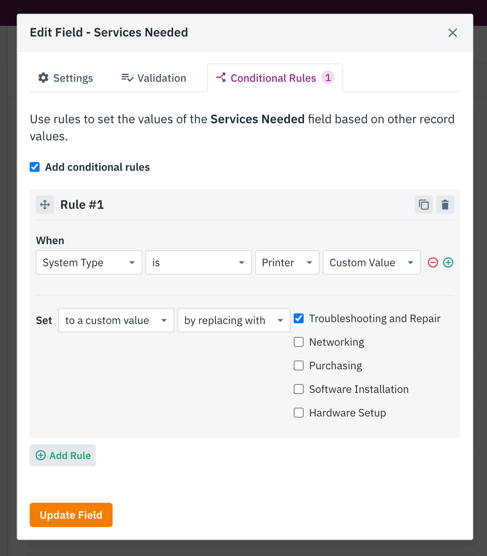Expand the 'to a custom value' dropdown
The image size is (487, 556).
(116, 320)
